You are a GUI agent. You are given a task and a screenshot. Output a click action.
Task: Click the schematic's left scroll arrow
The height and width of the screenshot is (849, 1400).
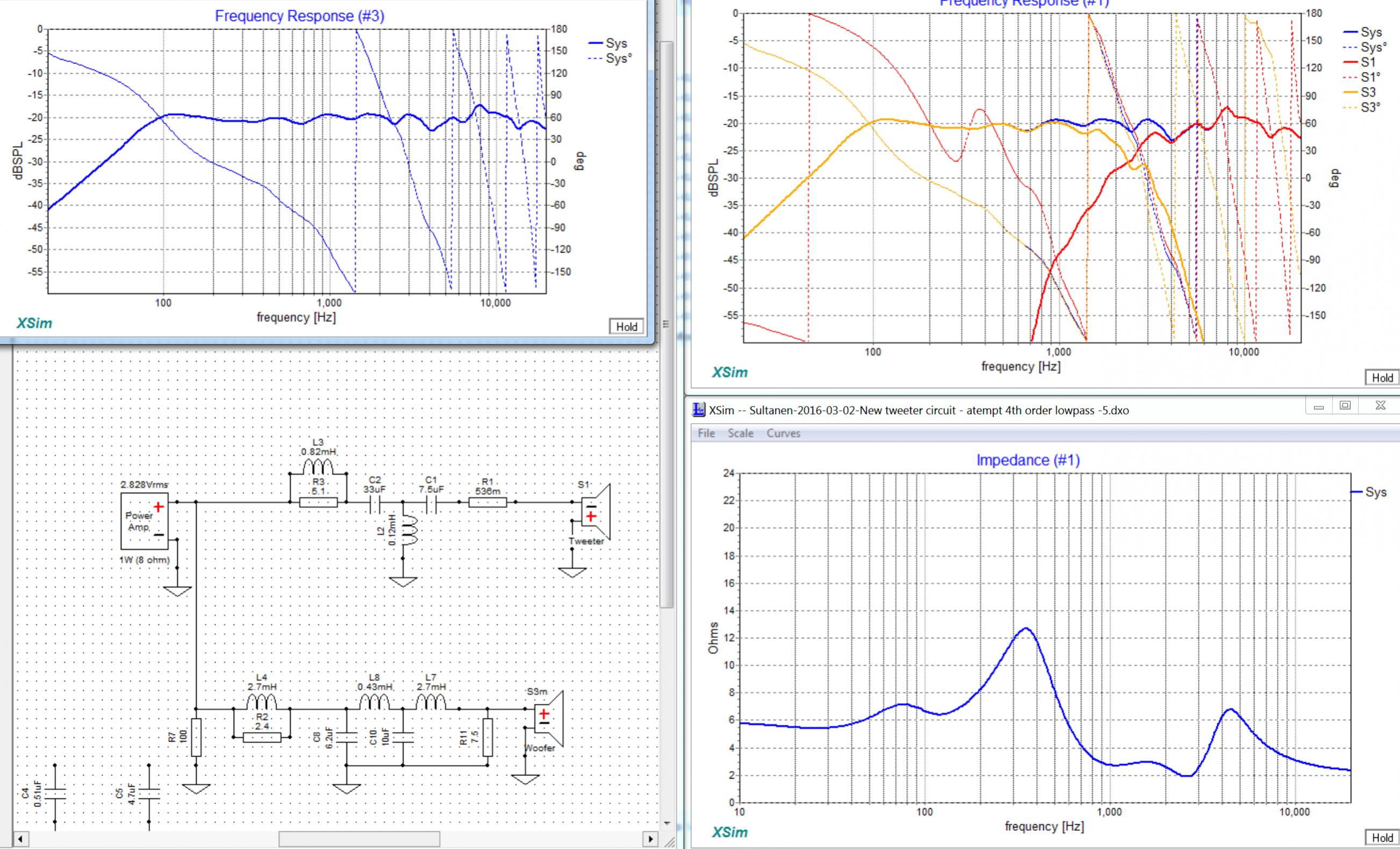[20, 839]
